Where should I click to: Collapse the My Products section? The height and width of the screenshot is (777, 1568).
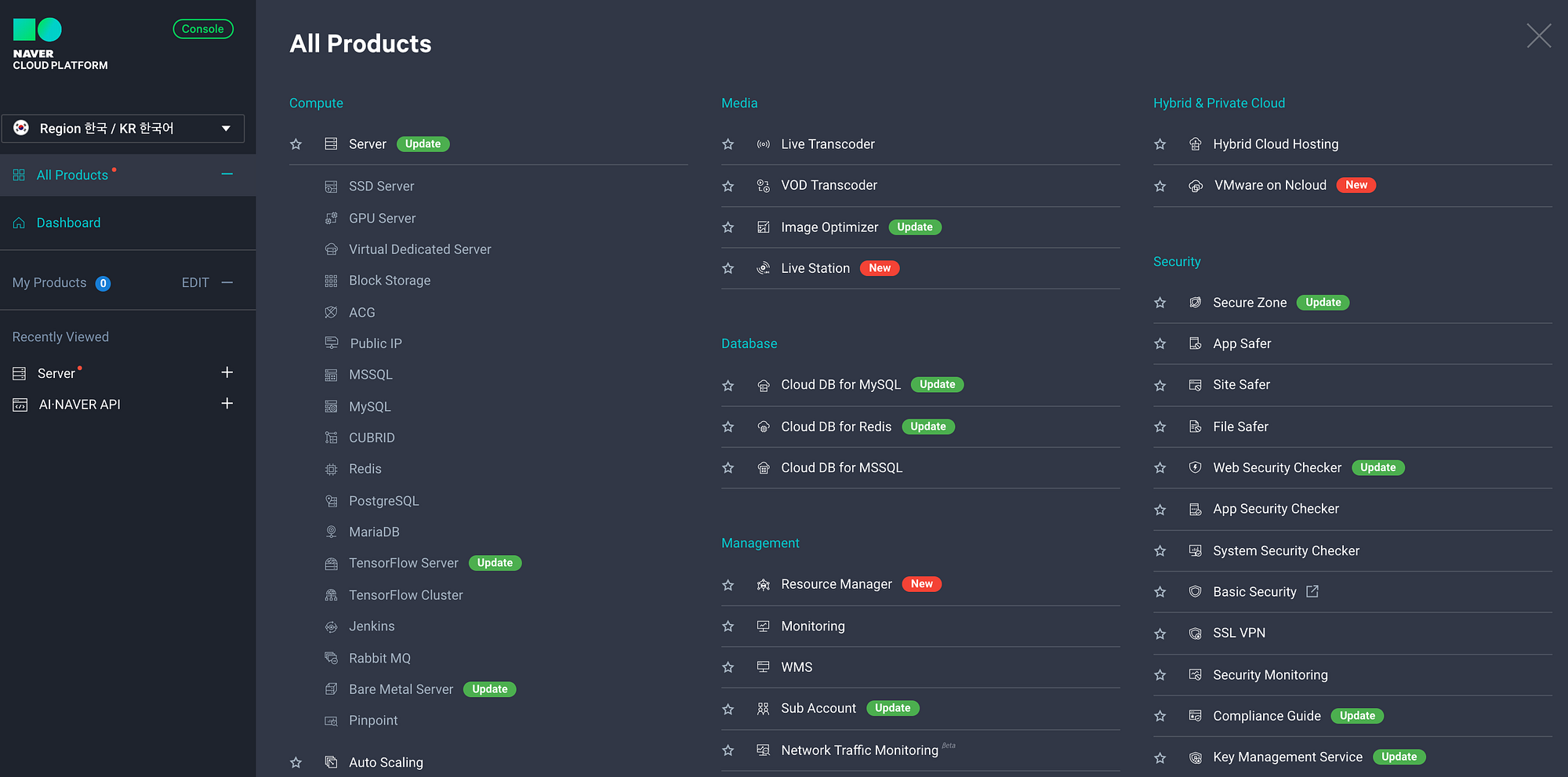click(x=227, y=282)
